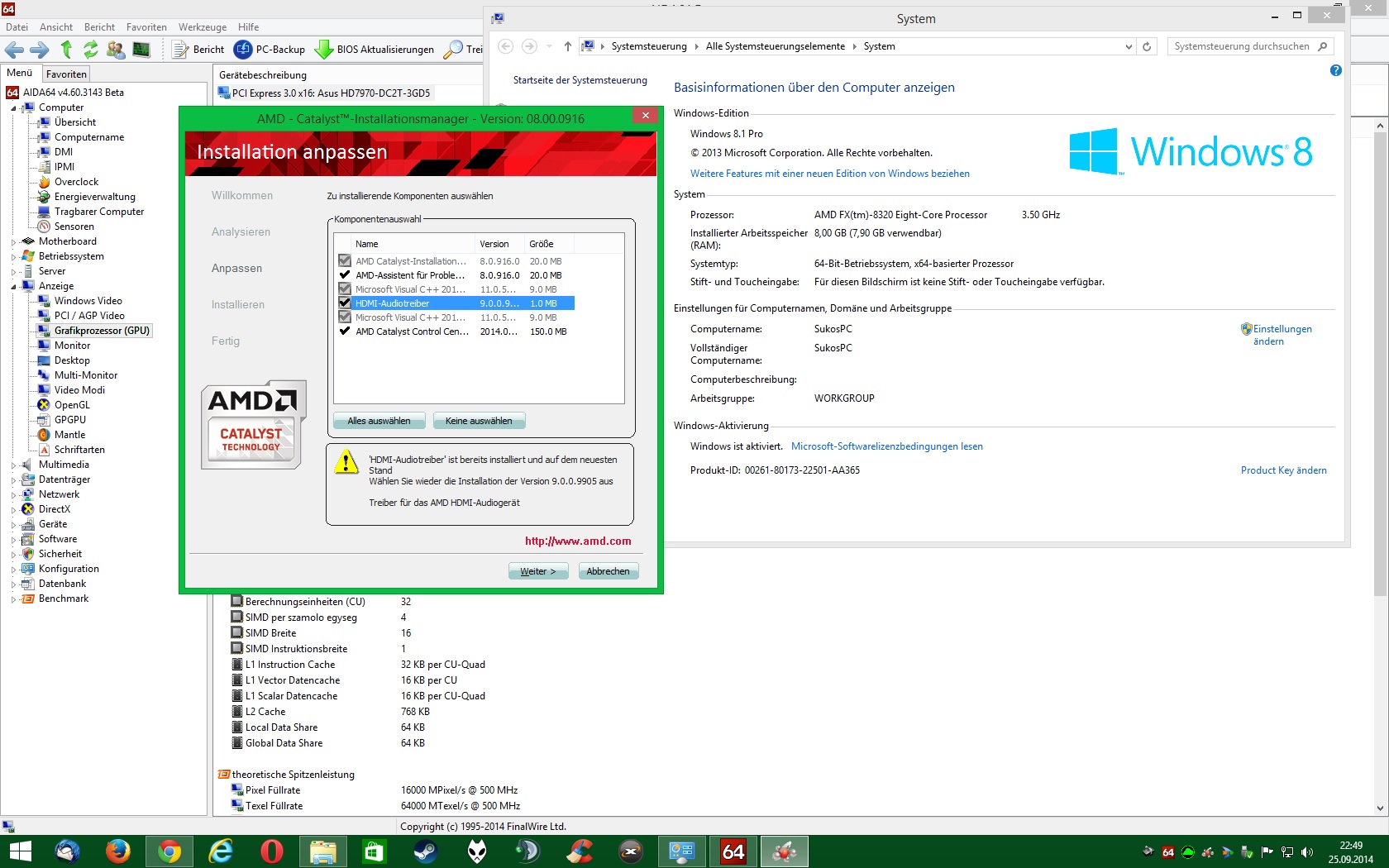Switch to the Menü tab

(x=20, y=73)
